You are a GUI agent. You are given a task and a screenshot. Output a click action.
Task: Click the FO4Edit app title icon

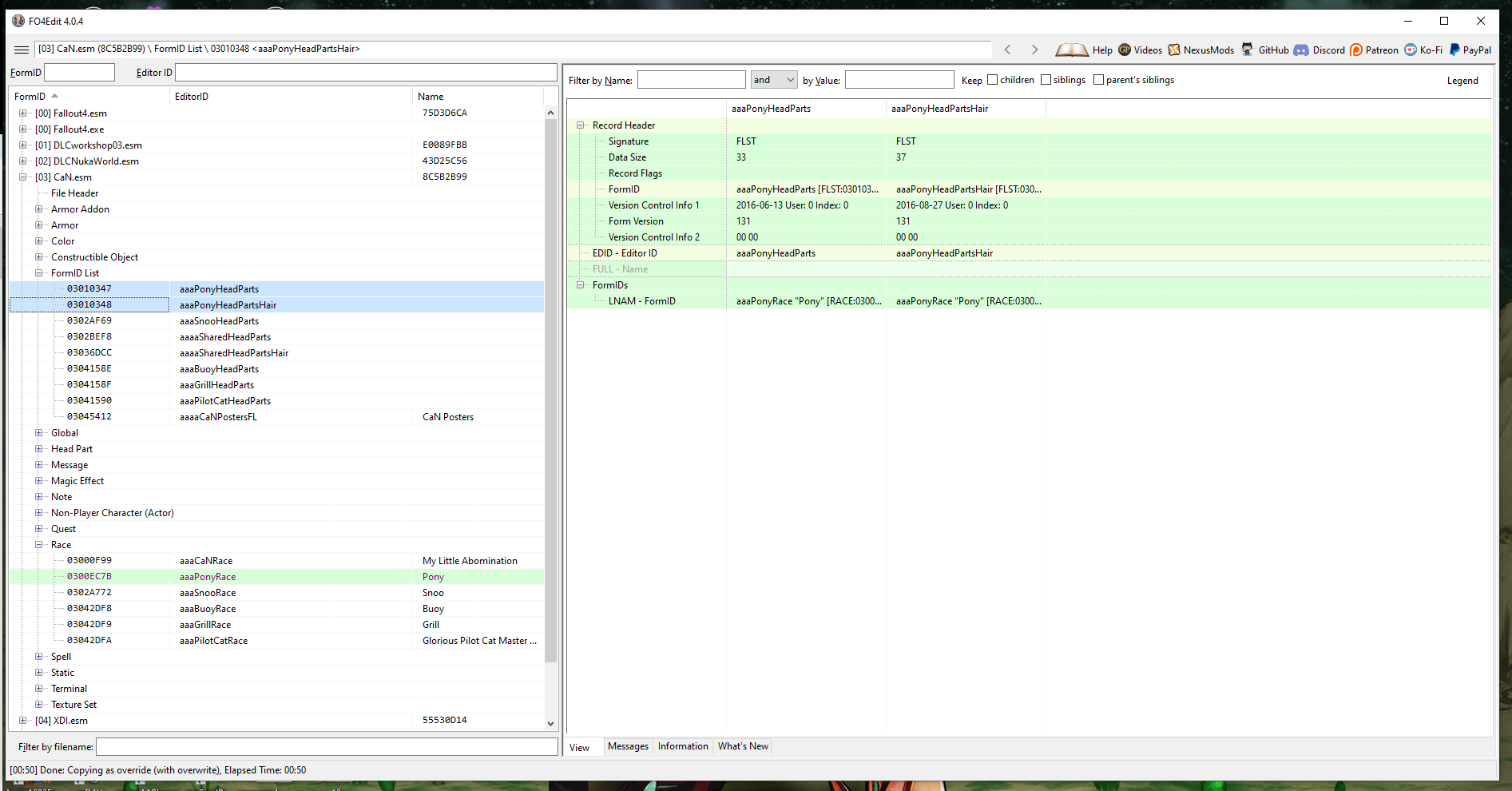[x=18, y=21]
